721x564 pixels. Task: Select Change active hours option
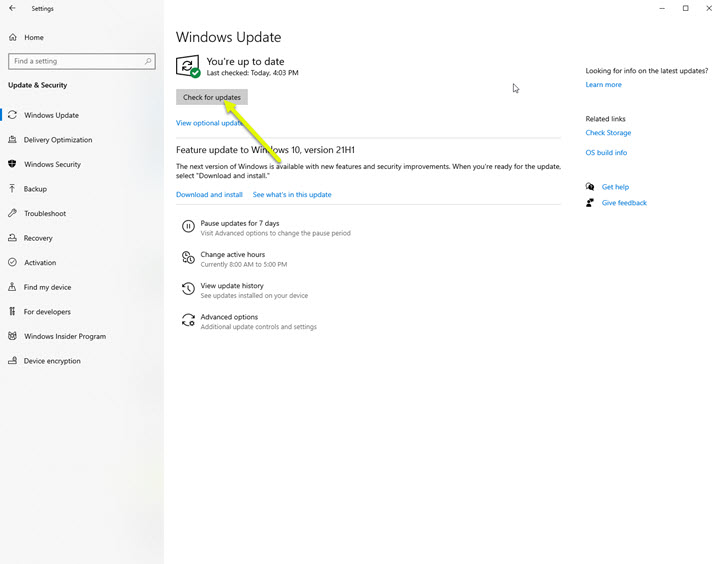click(233, 254)
